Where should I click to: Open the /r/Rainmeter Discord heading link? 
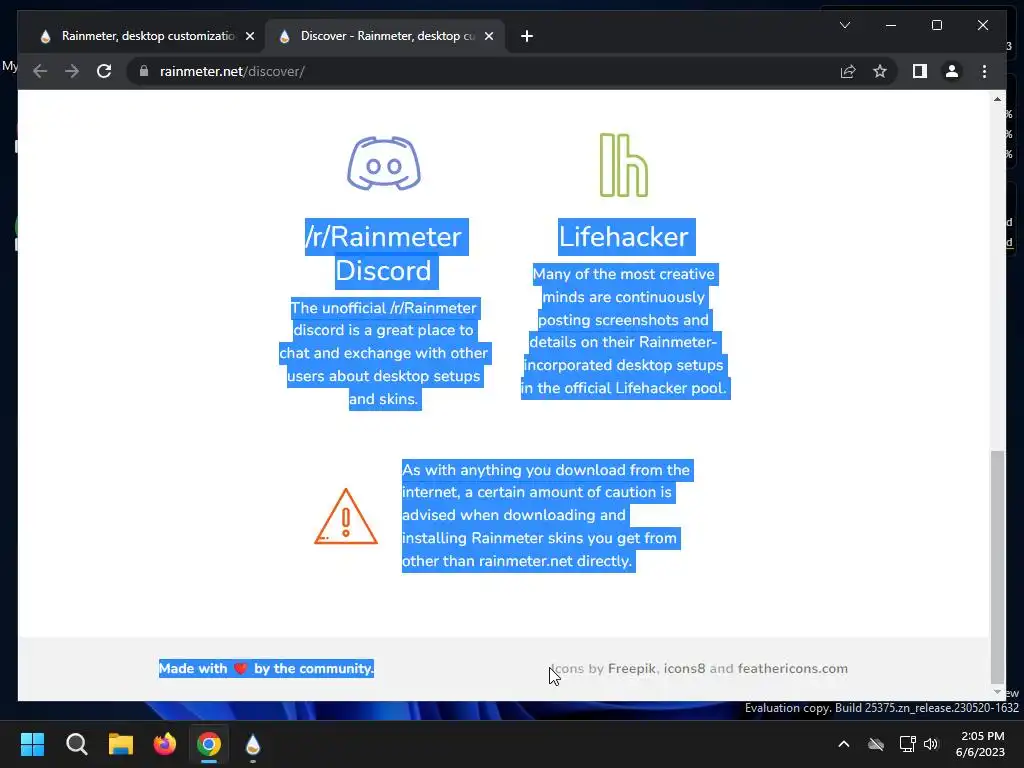[x=386, y=253]
